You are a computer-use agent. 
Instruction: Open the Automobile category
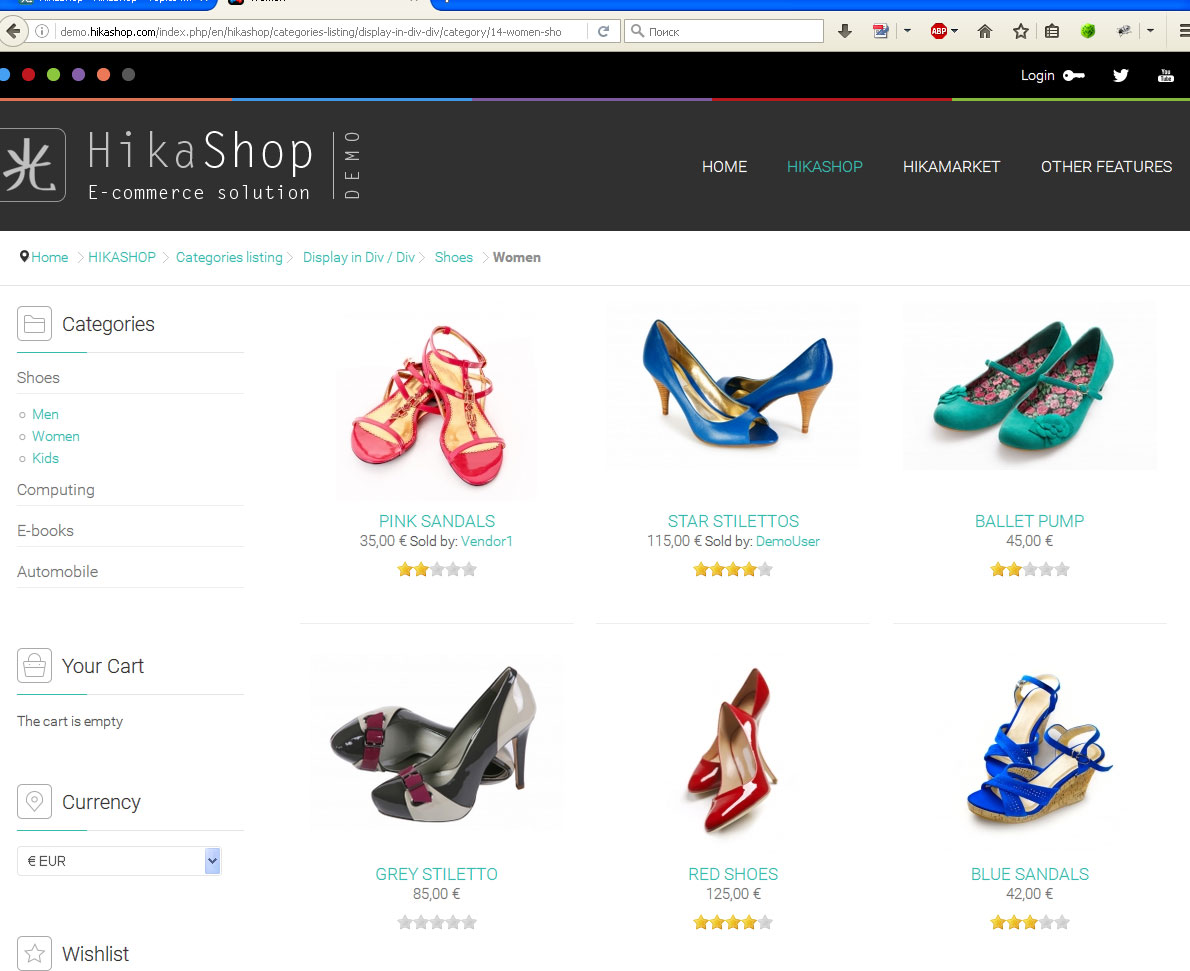(x=58, y=572)
